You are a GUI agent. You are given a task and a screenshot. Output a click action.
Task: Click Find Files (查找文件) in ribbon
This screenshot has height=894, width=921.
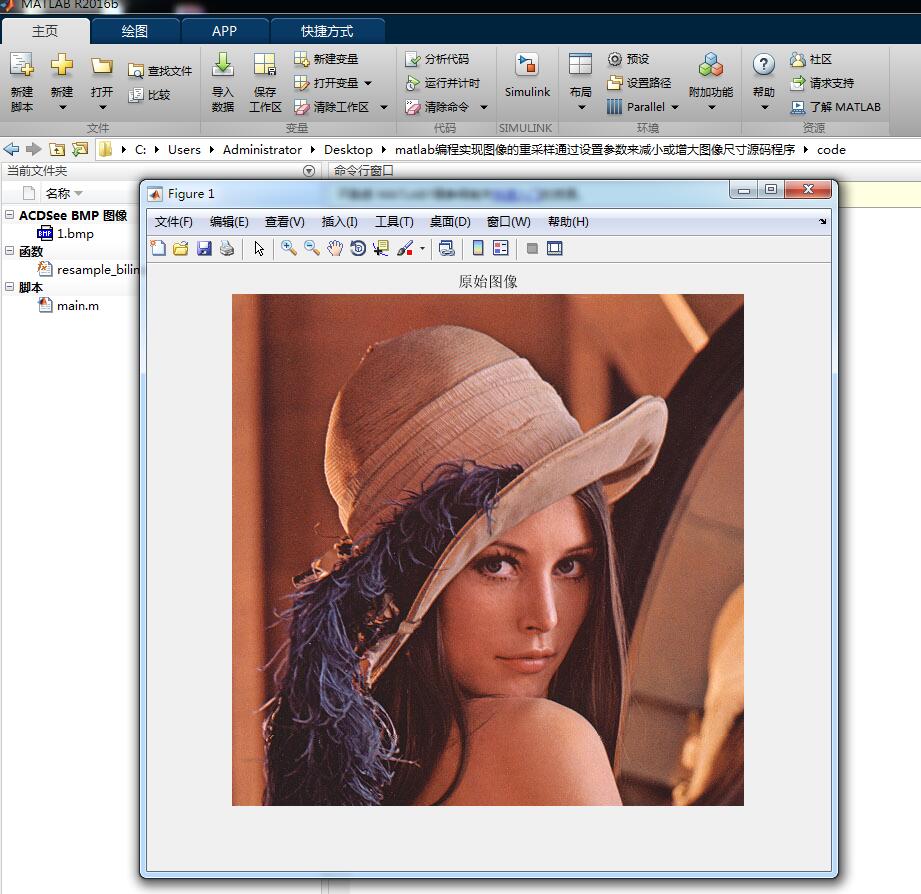pyautogui.click(x=160, y=71)
